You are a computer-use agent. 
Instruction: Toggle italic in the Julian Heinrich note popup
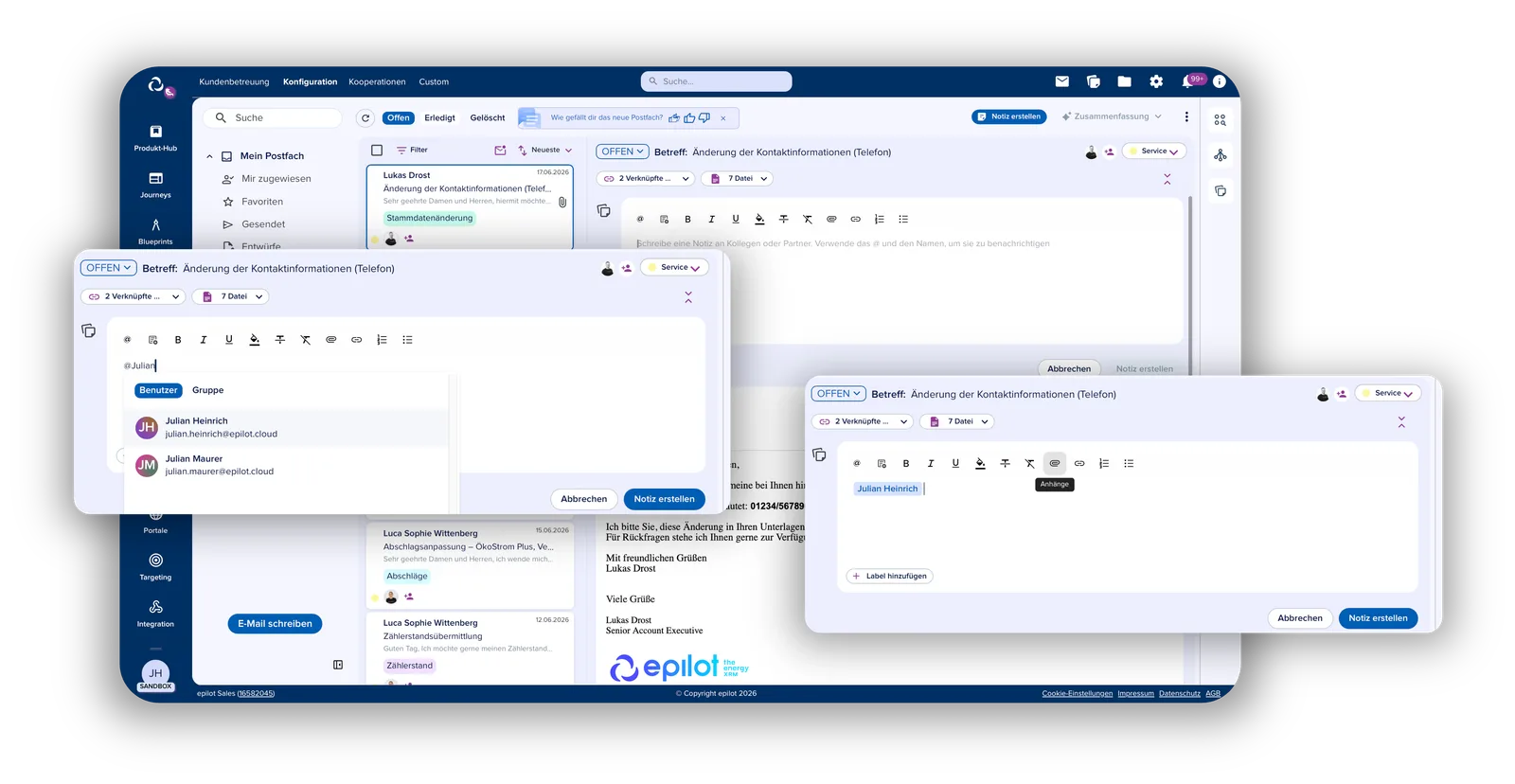coord(931,463)
